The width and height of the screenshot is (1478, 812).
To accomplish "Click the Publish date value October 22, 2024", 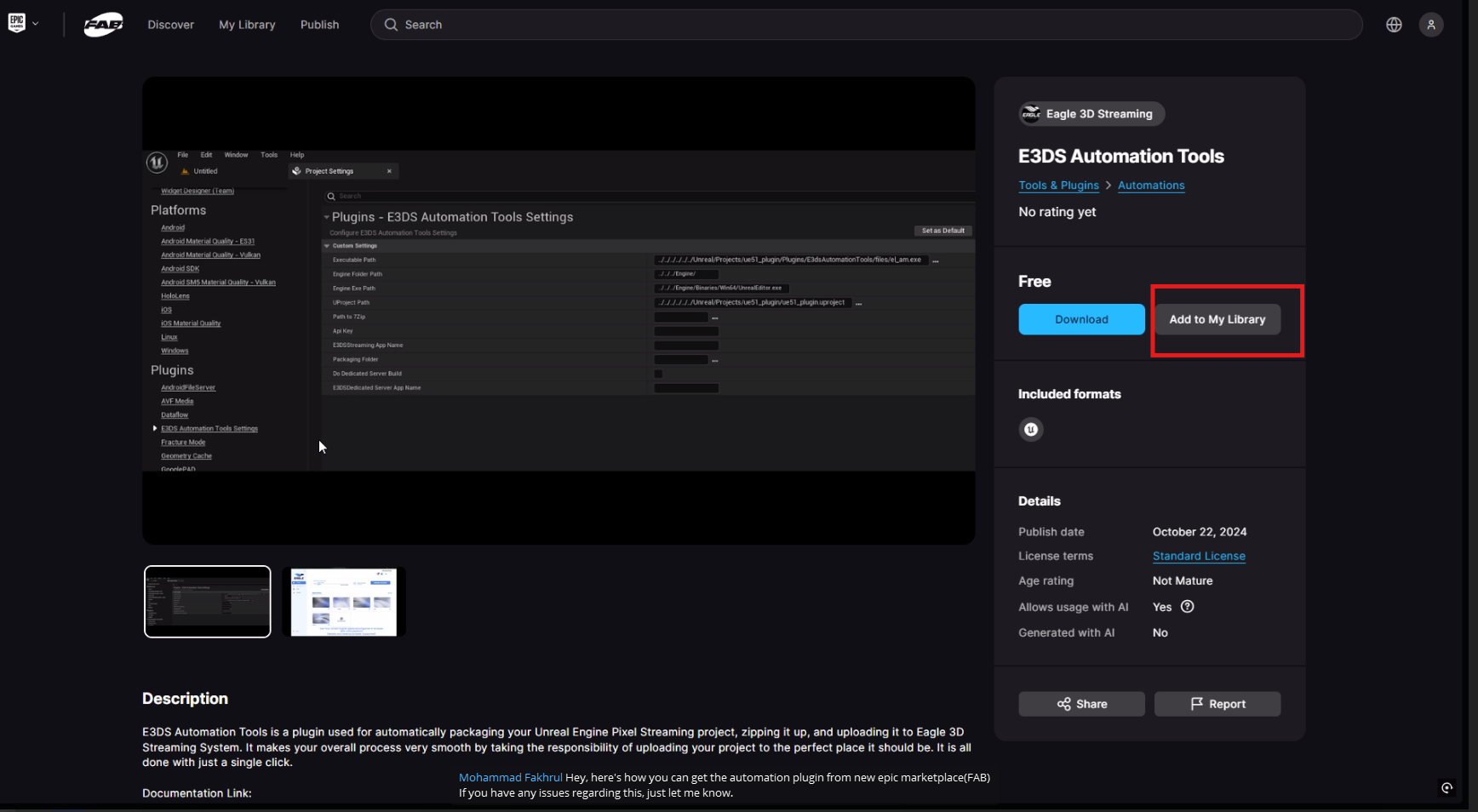I will (x=1200, y=532).
